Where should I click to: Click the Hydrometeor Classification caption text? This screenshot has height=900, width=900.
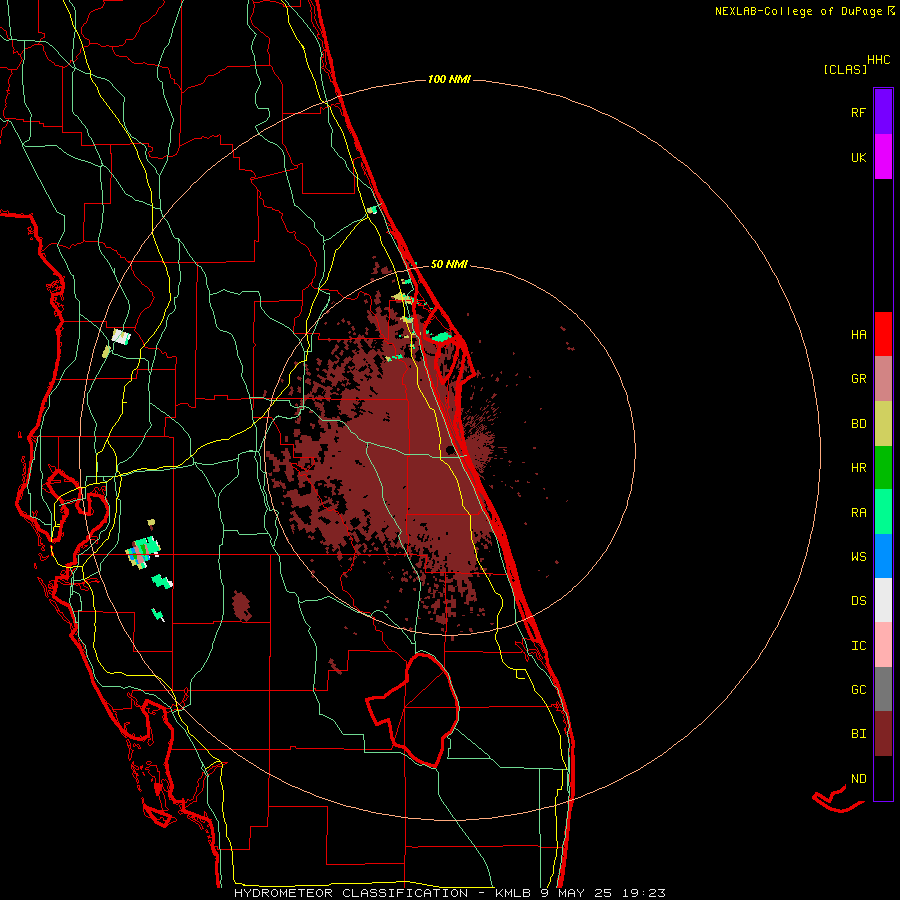tap(351, 893)
